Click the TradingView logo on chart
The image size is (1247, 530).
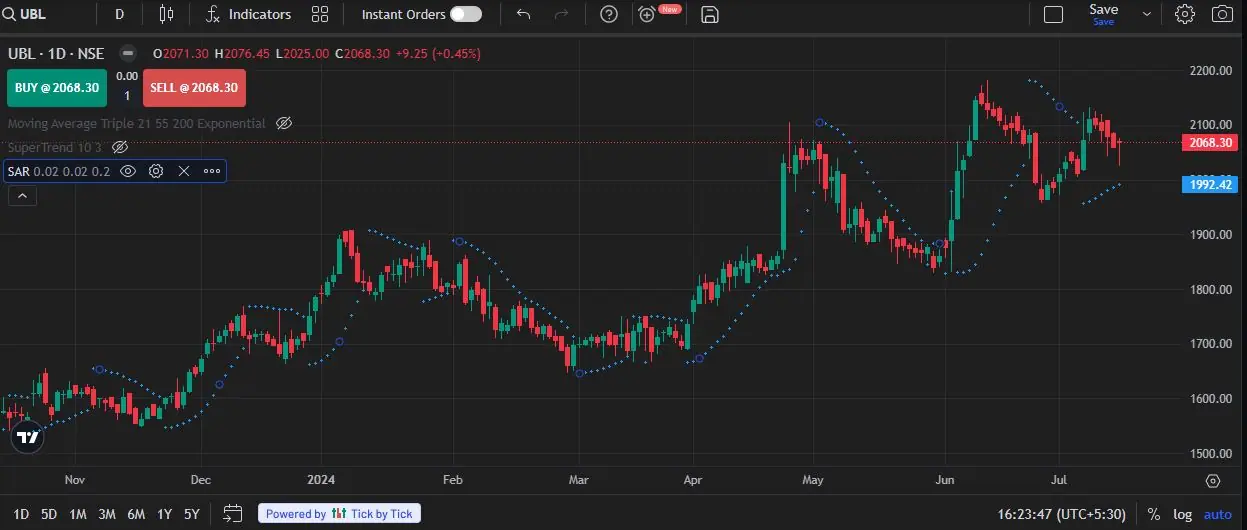28,437
